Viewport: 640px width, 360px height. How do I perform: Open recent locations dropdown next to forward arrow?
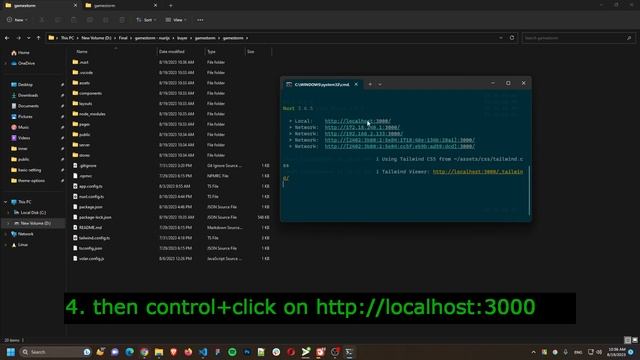click(28, 38)
